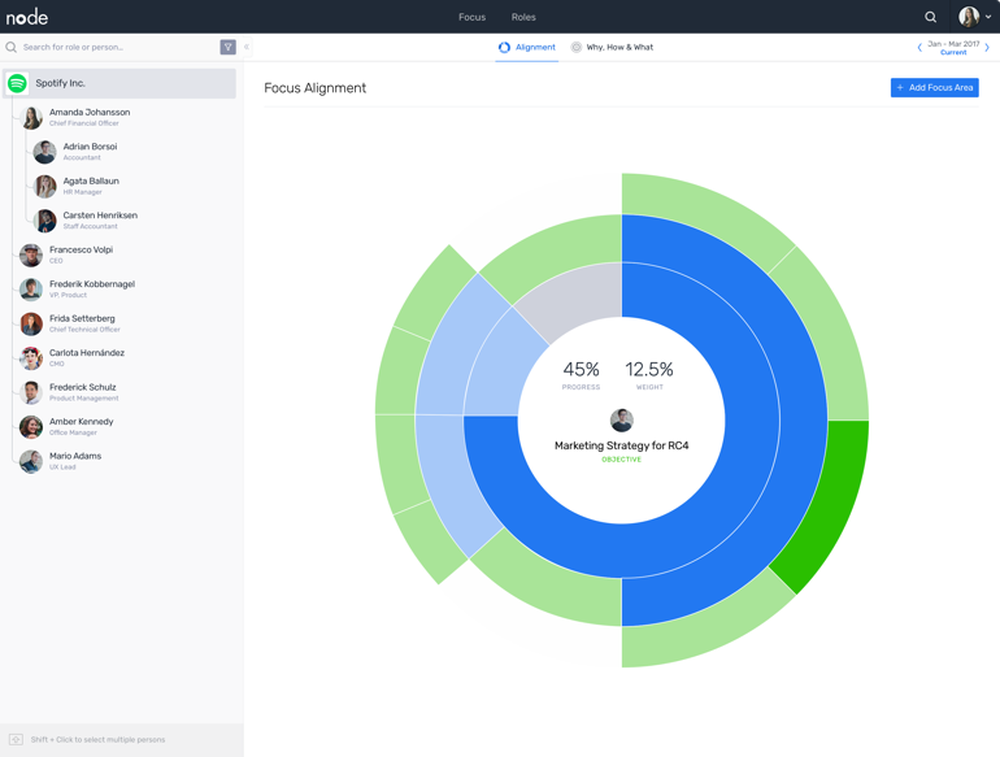
Task: Open the user profile avatar menu
Action: point(969,17)
